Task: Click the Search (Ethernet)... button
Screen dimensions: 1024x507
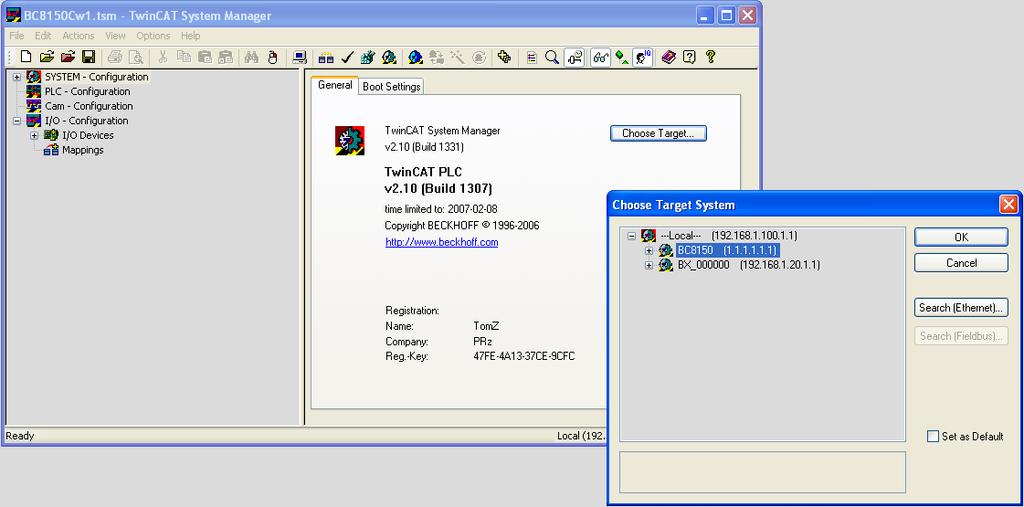Action: [961, 308]
